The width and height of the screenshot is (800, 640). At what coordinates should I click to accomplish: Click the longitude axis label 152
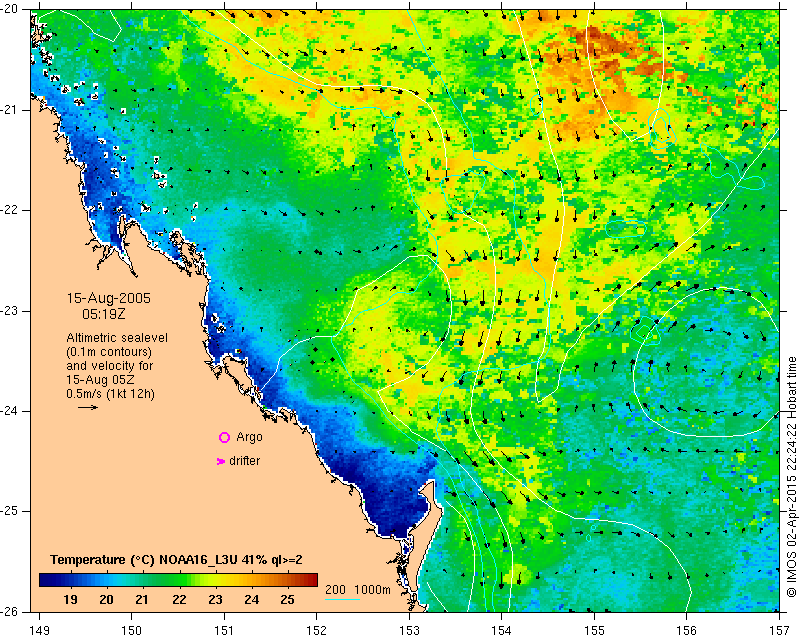point(317,631)
